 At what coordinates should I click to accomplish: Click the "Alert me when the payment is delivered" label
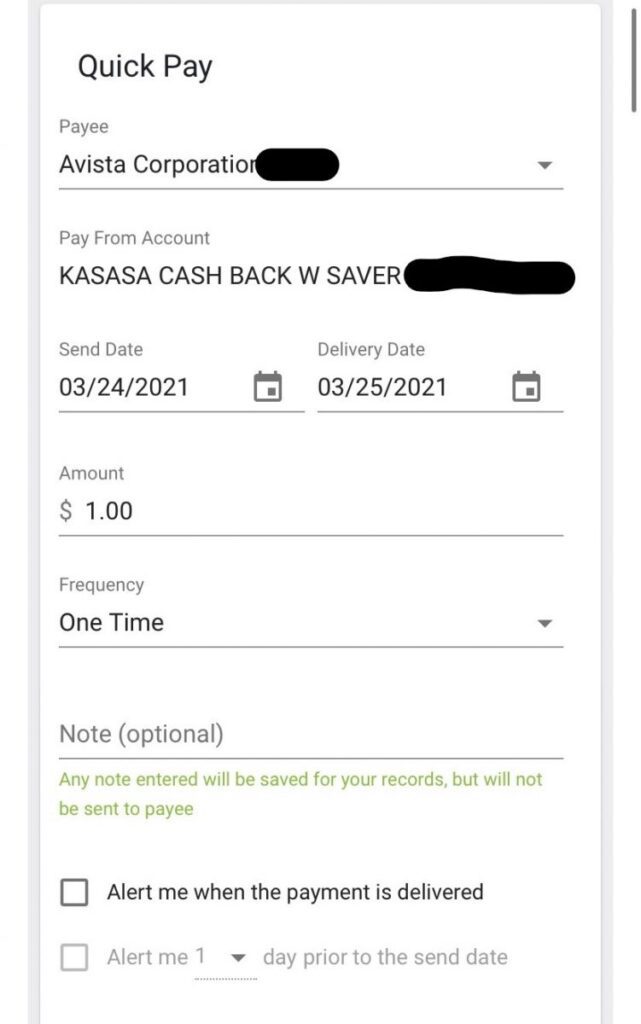(x=295, y=892)
